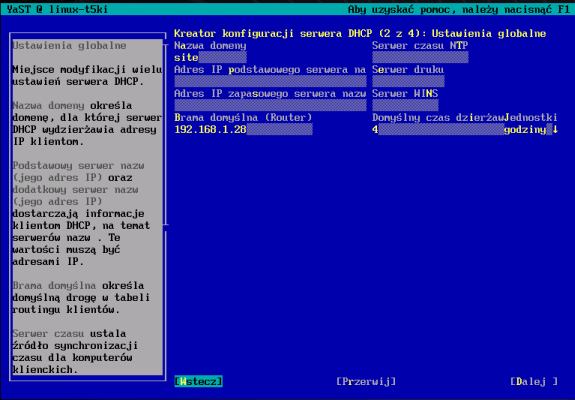Click the 'Domyślny czas dzierżaw' label
575x400 pixels.
point(438,117)
